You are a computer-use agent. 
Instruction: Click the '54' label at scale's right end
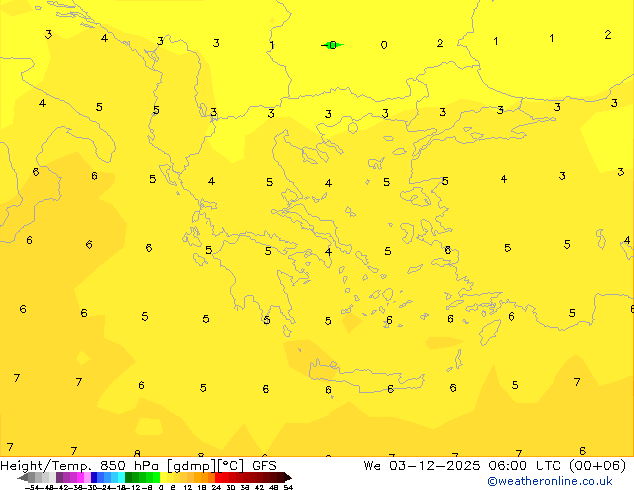point(288,487)
